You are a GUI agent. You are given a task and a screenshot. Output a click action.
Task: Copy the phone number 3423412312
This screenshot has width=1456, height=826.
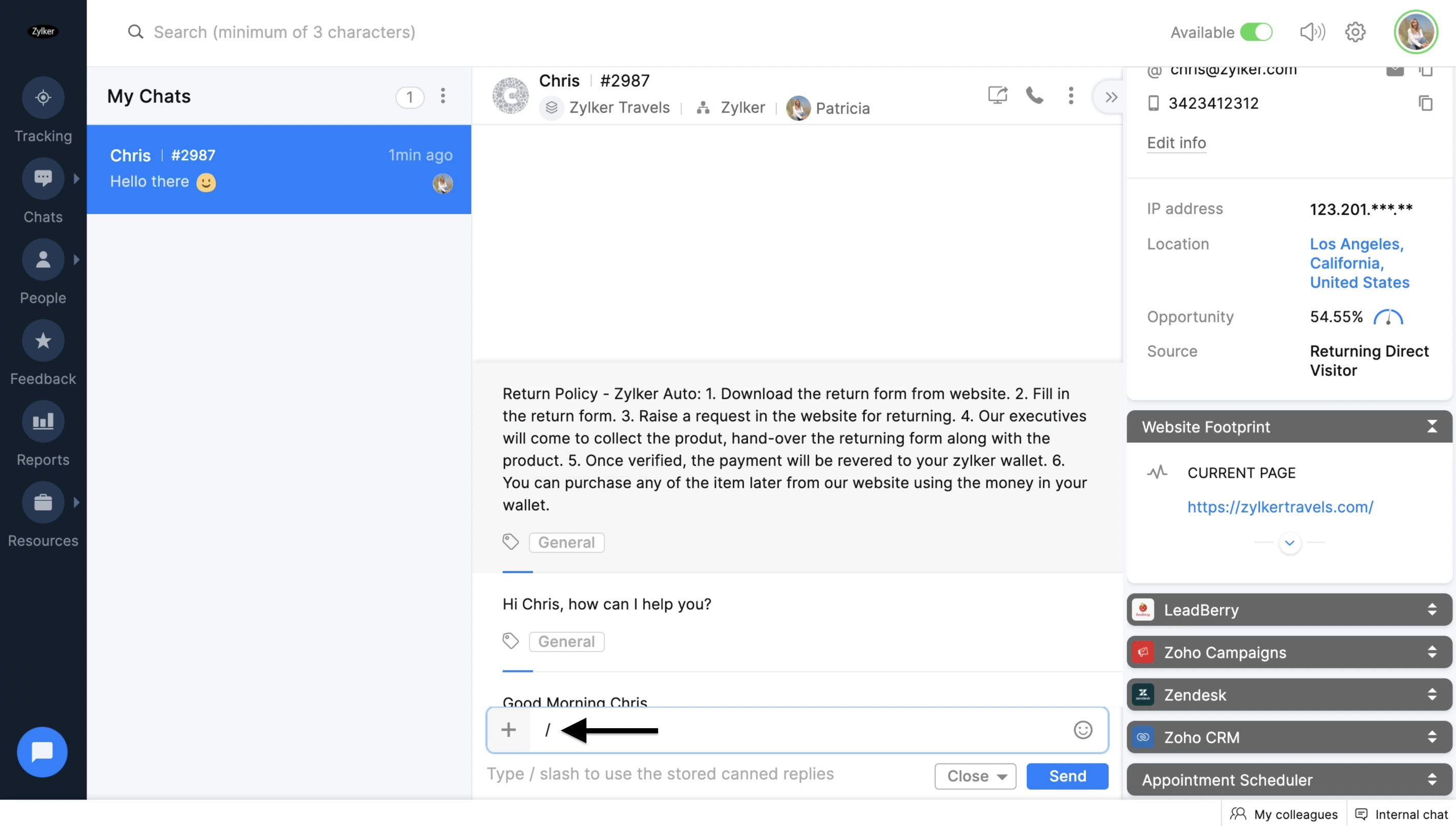click(x=1425, y=103)
